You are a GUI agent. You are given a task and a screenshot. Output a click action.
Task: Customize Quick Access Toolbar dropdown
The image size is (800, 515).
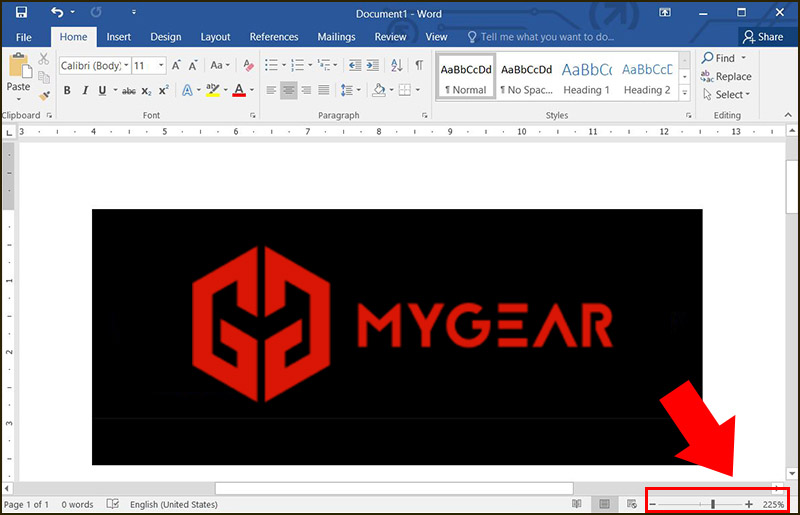tap(134, 12)
